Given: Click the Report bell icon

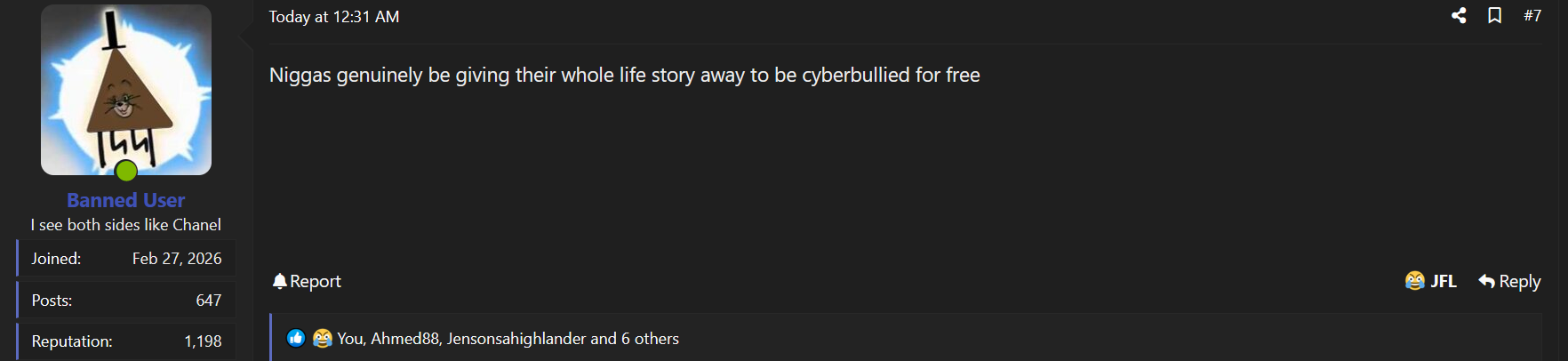Looking at the screenshot, I should point(280,281).
